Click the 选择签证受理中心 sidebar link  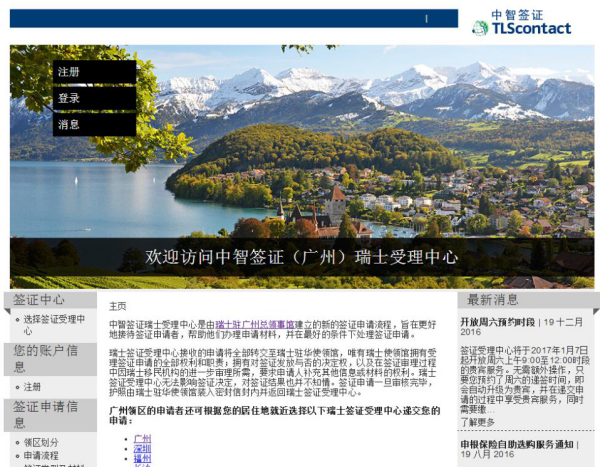[54, 325]
